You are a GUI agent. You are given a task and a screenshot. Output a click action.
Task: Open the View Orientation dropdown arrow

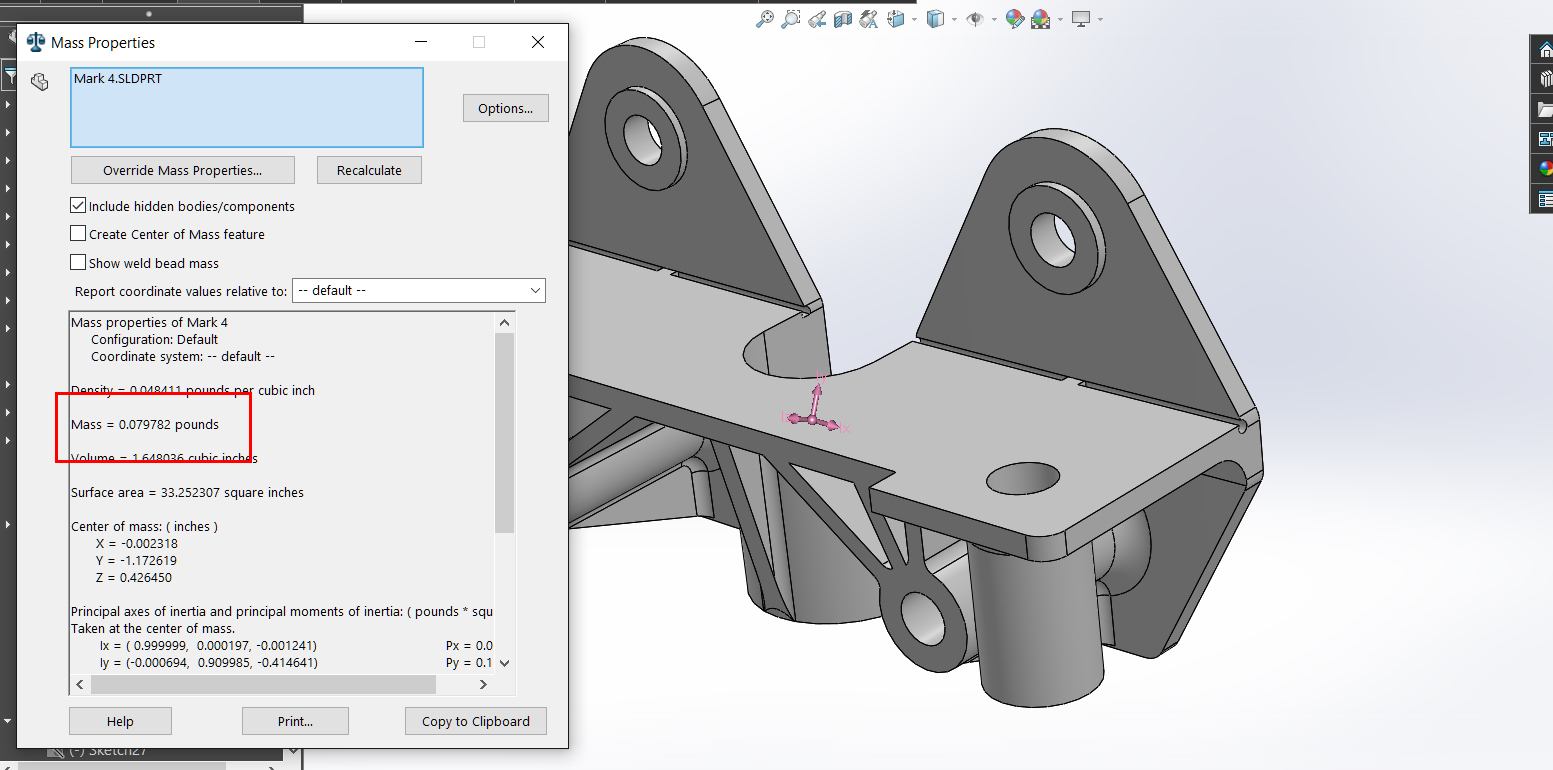tap(913, 19)
